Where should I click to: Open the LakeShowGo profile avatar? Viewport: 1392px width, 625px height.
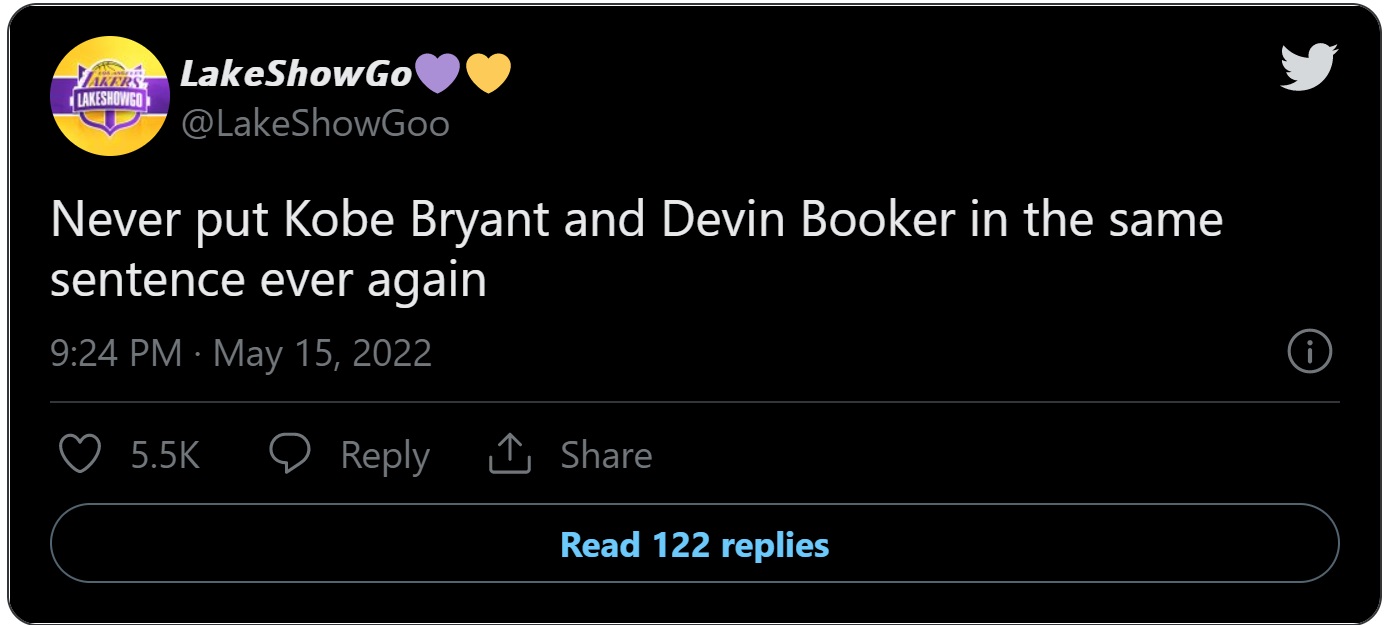(109, 96)
